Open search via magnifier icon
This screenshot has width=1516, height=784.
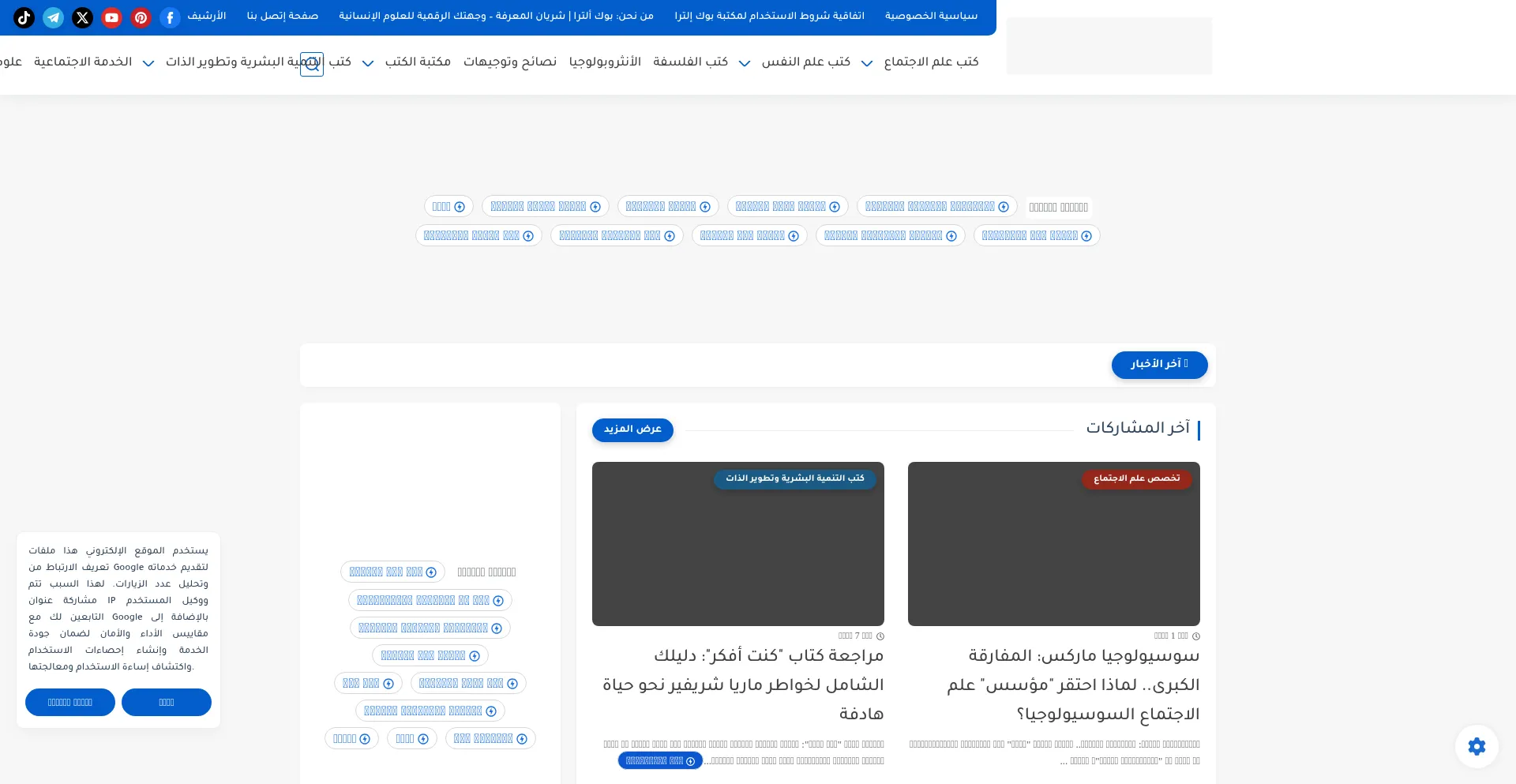[x=312, y=65]
